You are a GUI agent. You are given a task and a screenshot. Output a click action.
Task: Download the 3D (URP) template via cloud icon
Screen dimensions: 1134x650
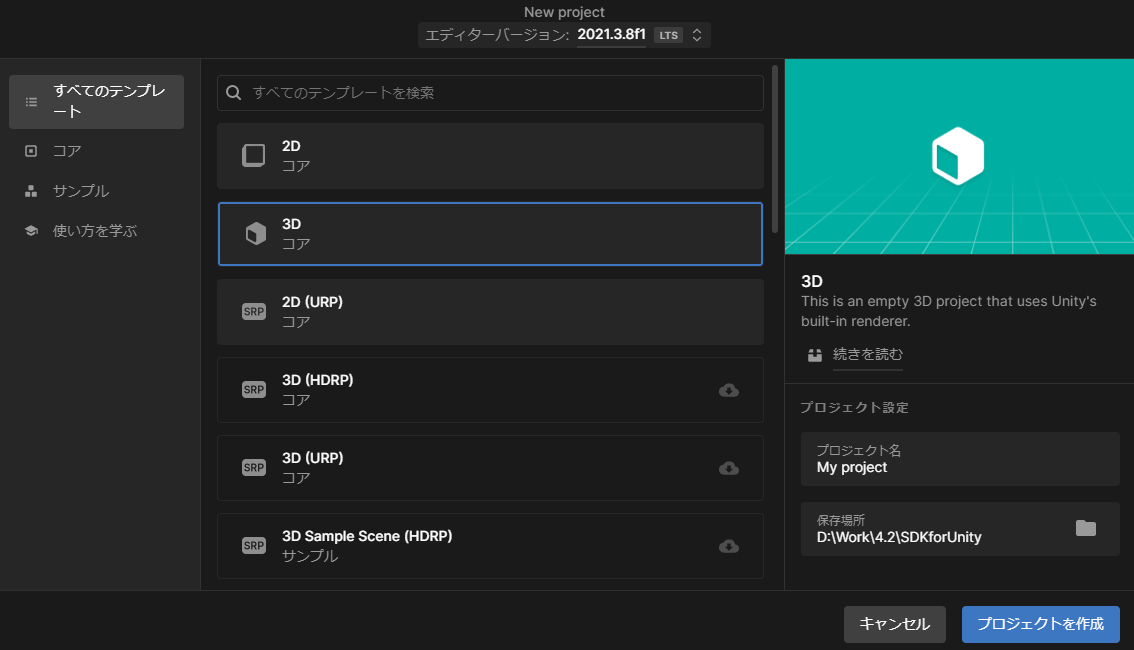click(x=729, y=469)
